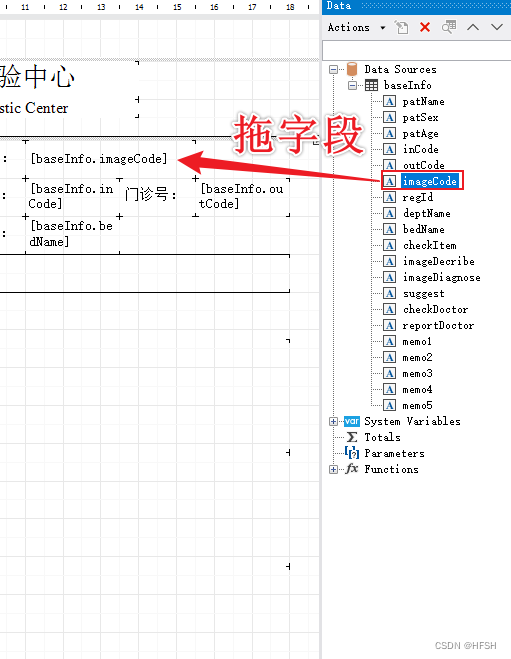Click the Data panel title bar
The height and width of the screenshot is (659, 511).
tap(416, 6)
